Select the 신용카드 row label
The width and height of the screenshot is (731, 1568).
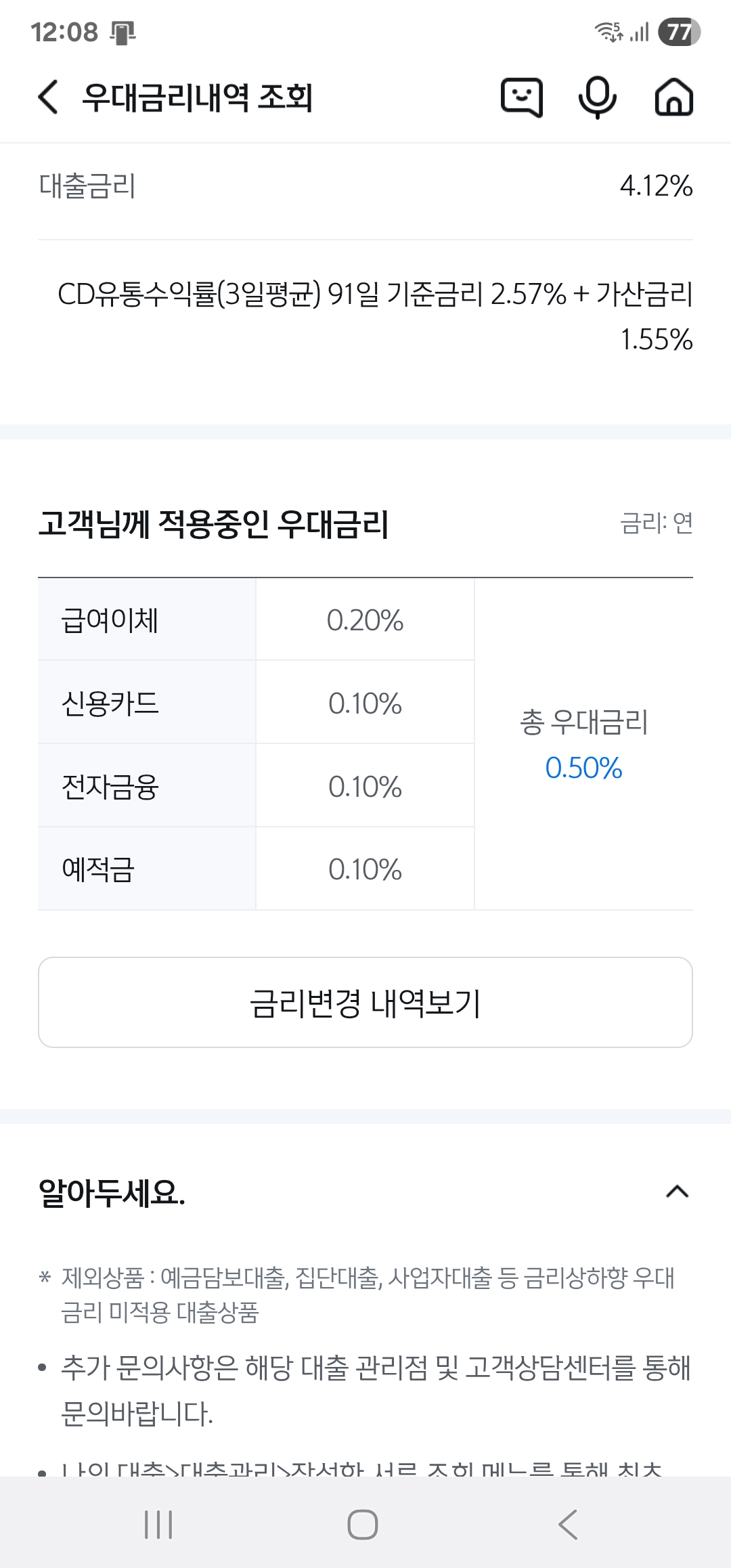[110, 703]
